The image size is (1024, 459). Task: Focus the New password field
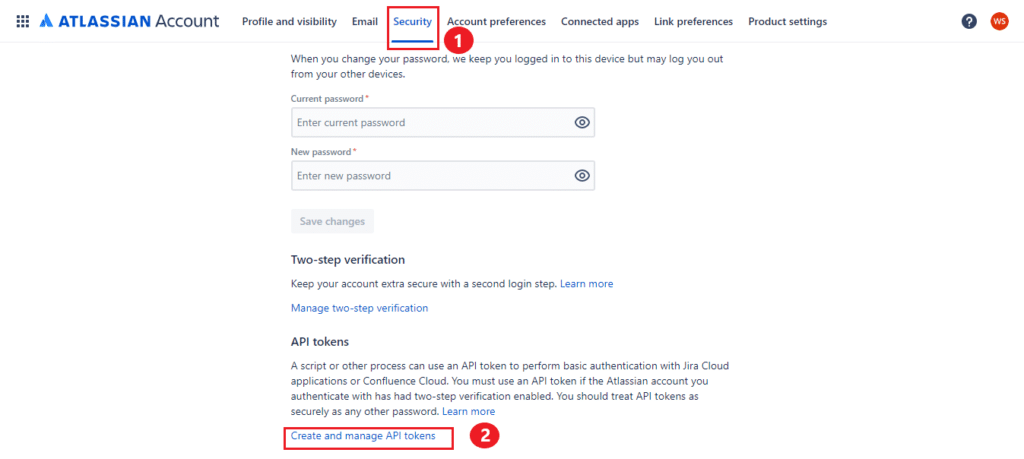[x=430, y=176]
